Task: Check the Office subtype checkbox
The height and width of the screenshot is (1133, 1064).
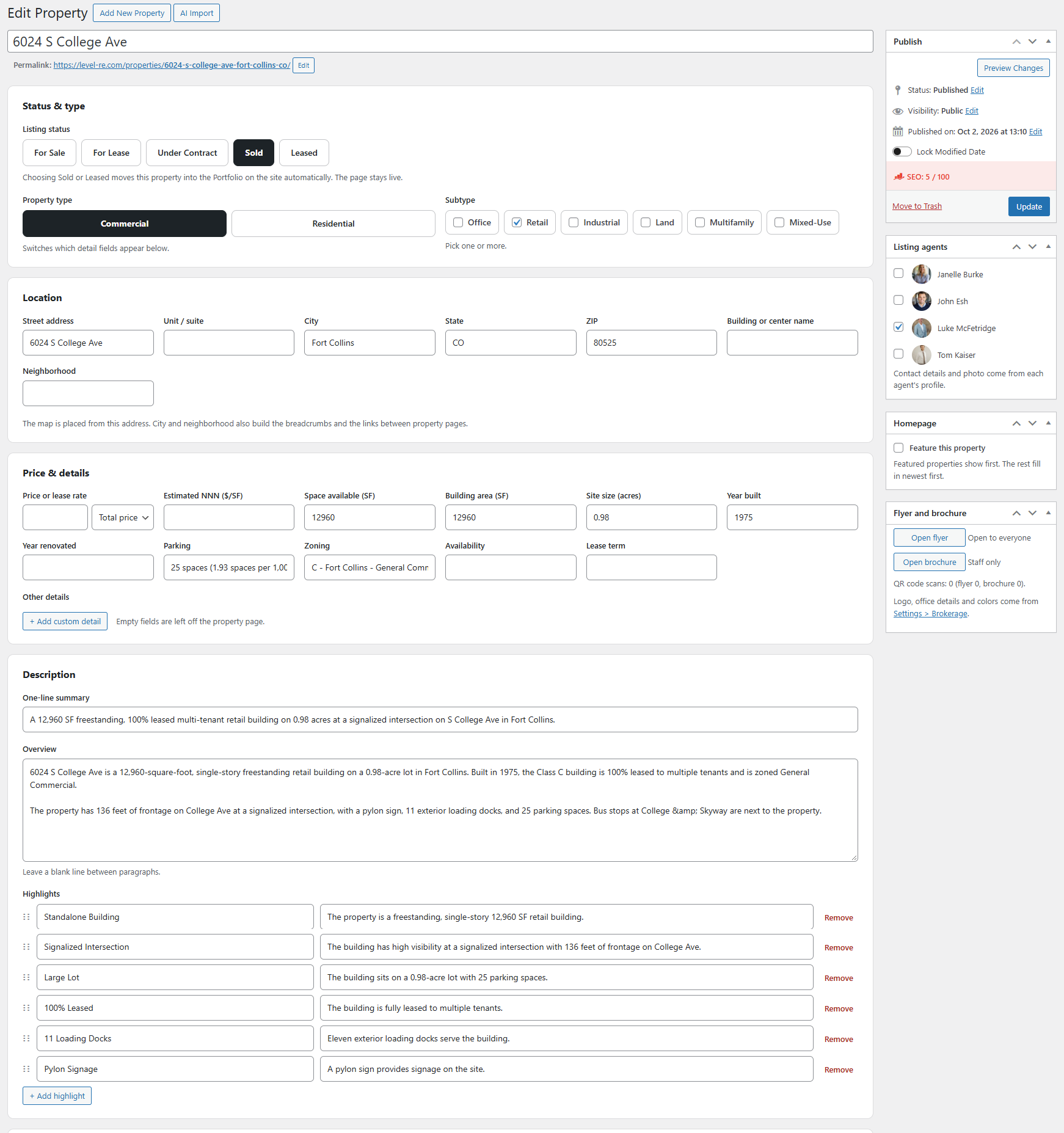Action: click(458, 222)
